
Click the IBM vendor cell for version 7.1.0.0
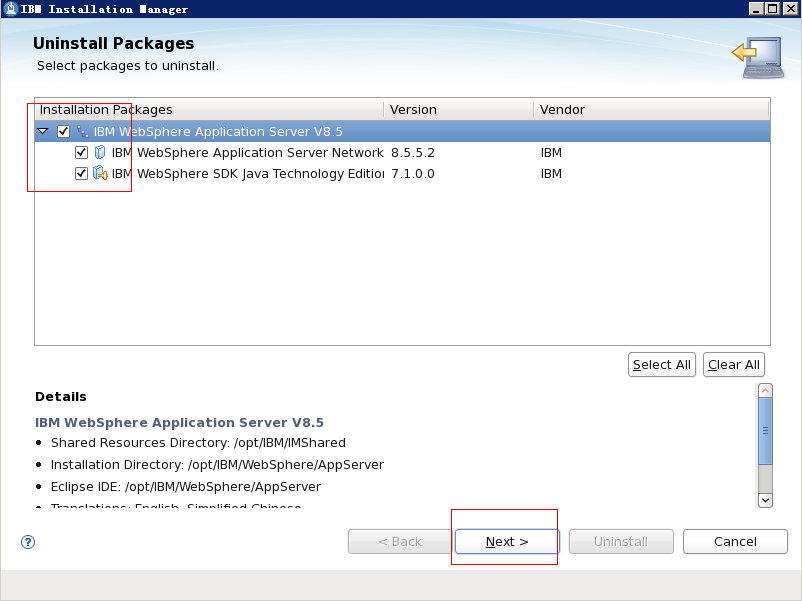pyautogui.click(x=551, y=173)
